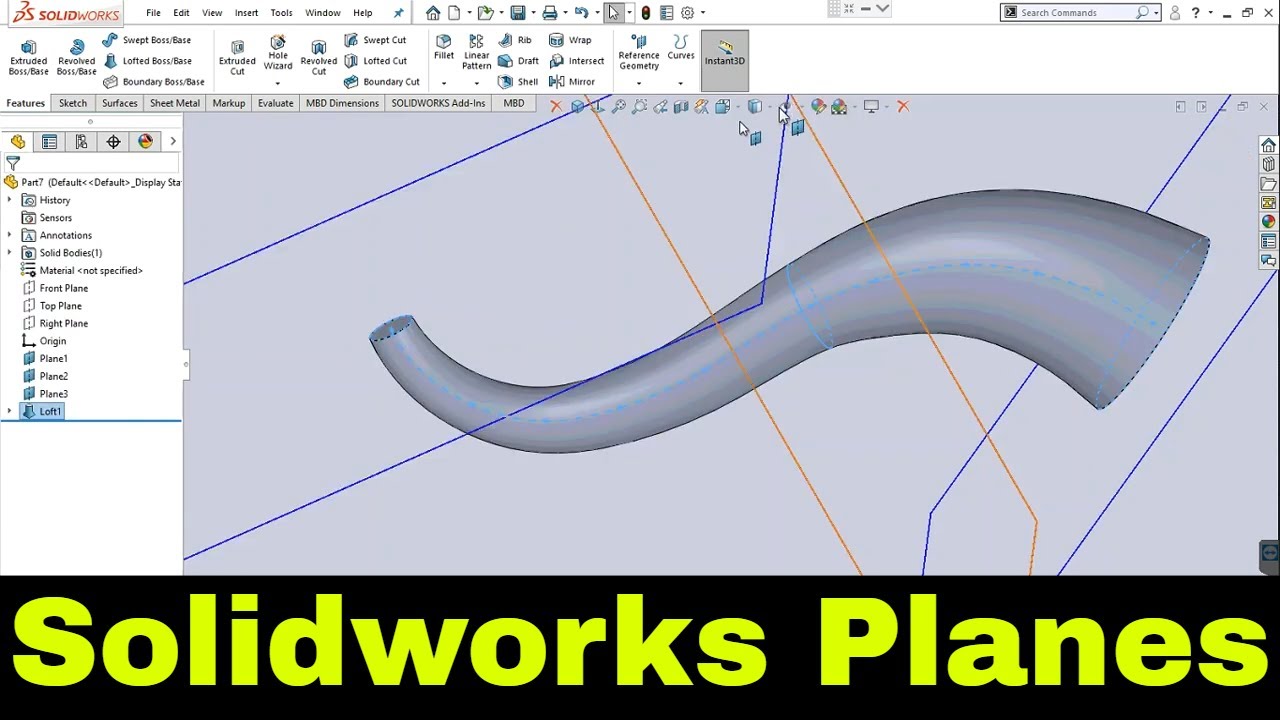This screenshot has width=1280, height=720.
Task: Open the DimXpertManager crosshair tab
Action: pyautogui.click(x=113, y=142)
